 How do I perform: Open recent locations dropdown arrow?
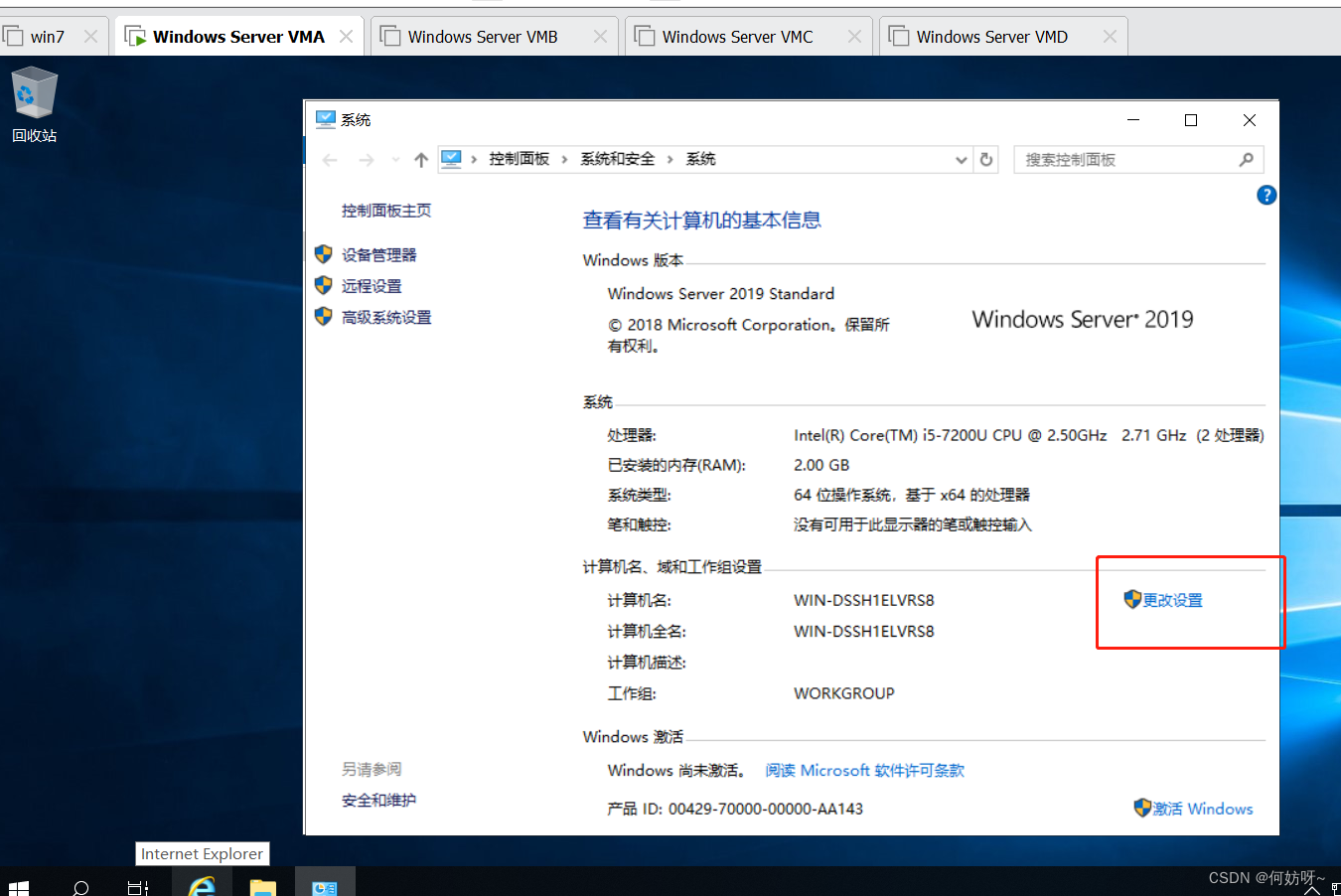tap(395, 160)
